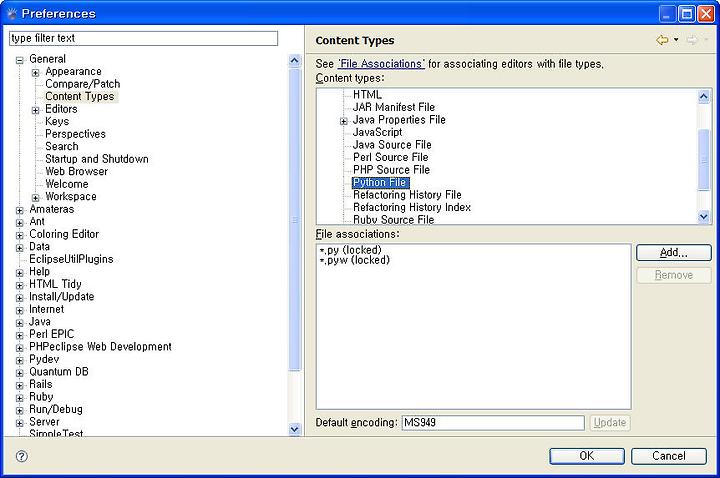Expand the Appearance node
Screen dimensions: 720x478
[x=35, y=73]
